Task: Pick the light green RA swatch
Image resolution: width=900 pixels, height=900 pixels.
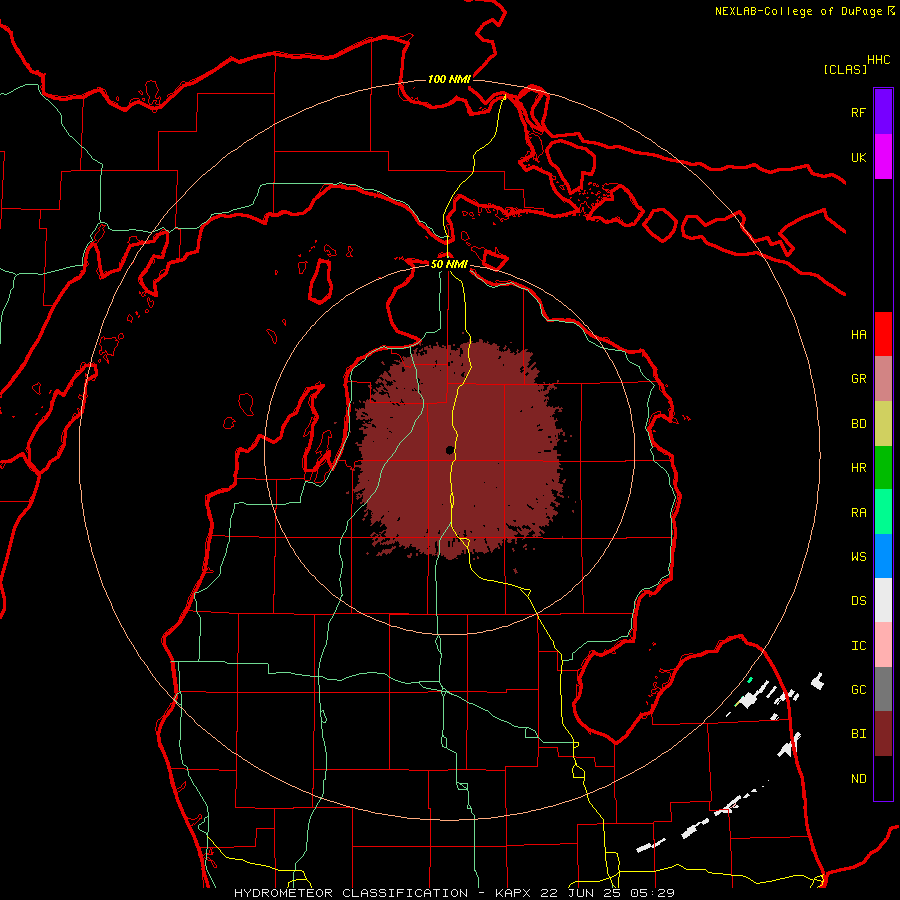Action: tap(883, 512)
